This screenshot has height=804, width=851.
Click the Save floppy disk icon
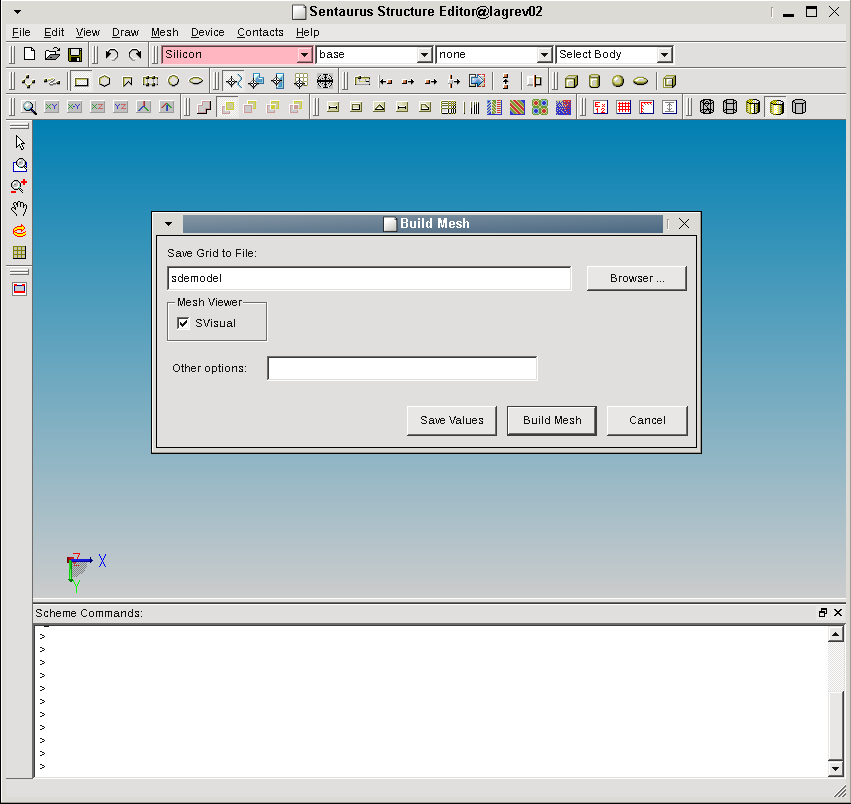coord(75,55)
